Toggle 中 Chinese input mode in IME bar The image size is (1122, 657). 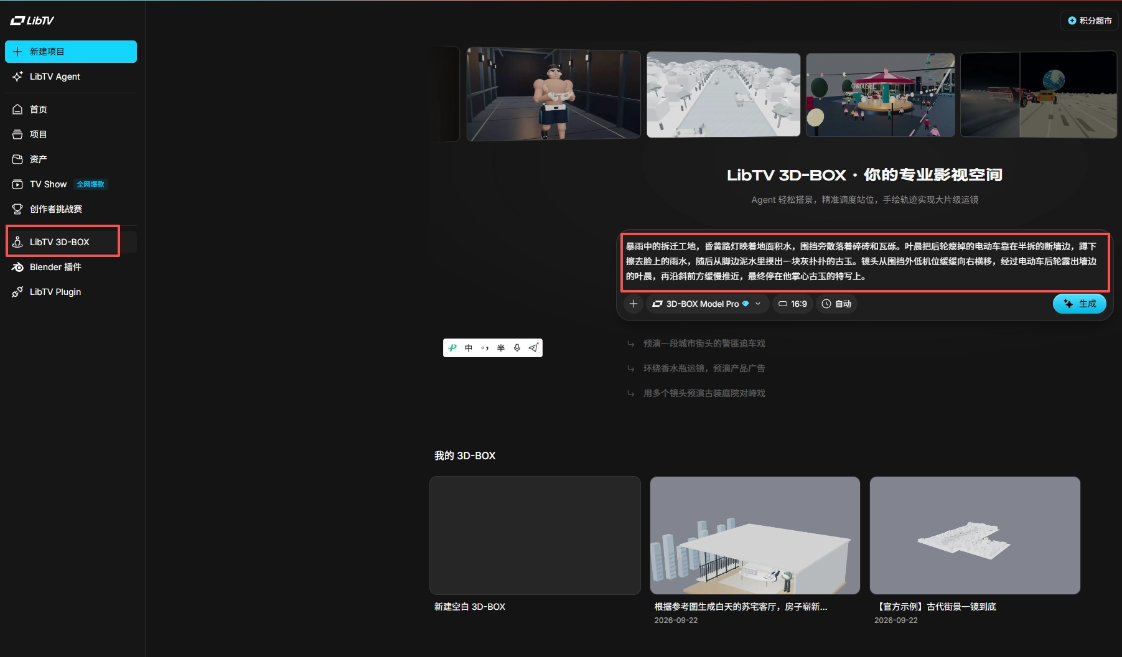tap(469, 348)
